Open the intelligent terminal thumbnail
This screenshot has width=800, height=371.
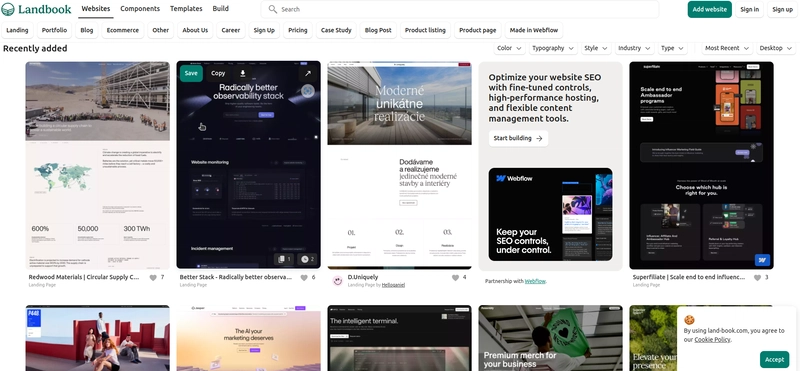coord(399,338)
